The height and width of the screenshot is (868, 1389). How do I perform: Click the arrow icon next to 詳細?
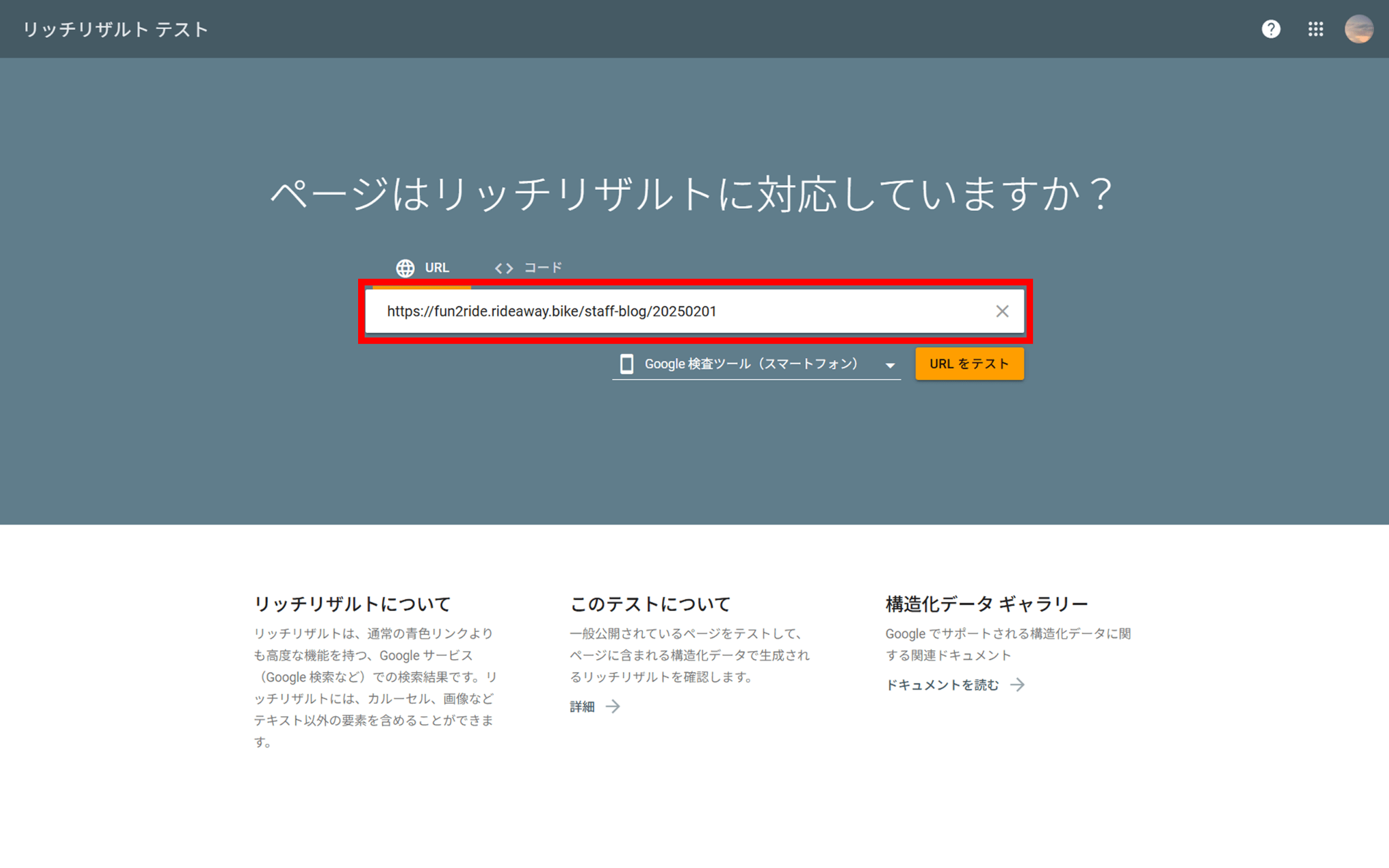coord(613,706)
